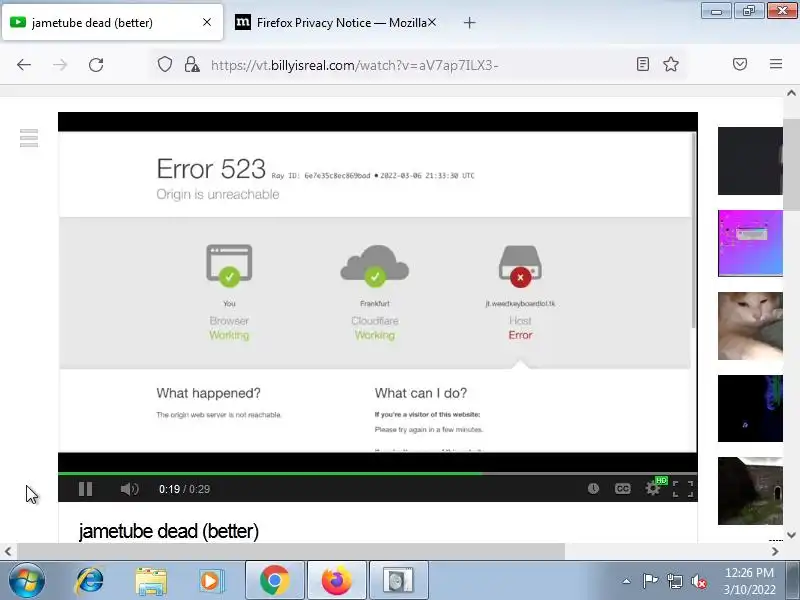
Task: Open the watch later clock icon
Action: (x=593, y=488)
